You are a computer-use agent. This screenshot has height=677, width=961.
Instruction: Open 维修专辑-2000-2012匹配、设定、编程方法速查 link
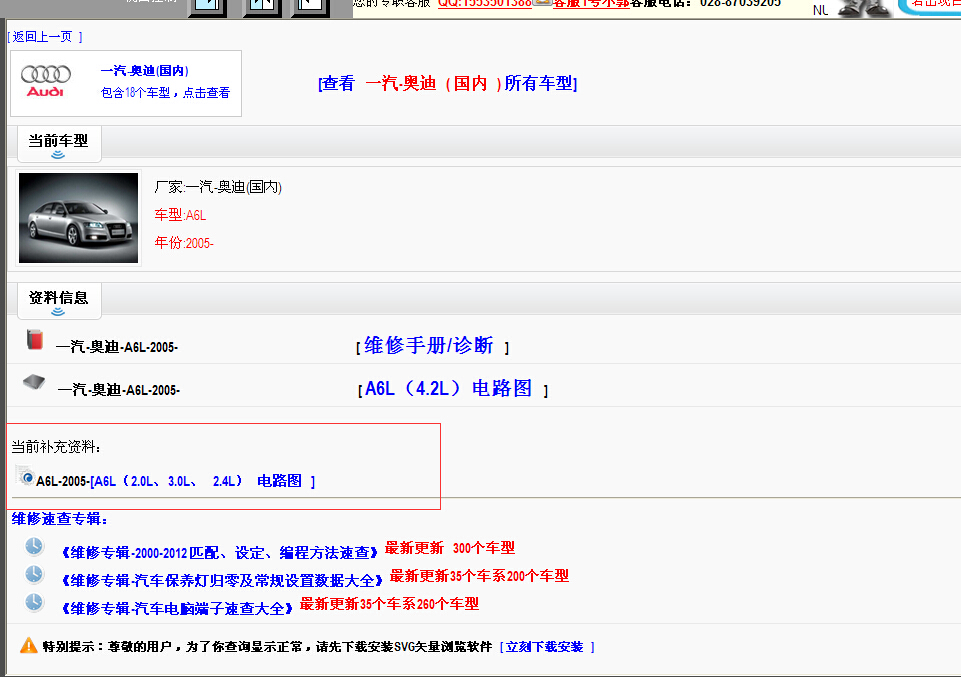point(220,553)
